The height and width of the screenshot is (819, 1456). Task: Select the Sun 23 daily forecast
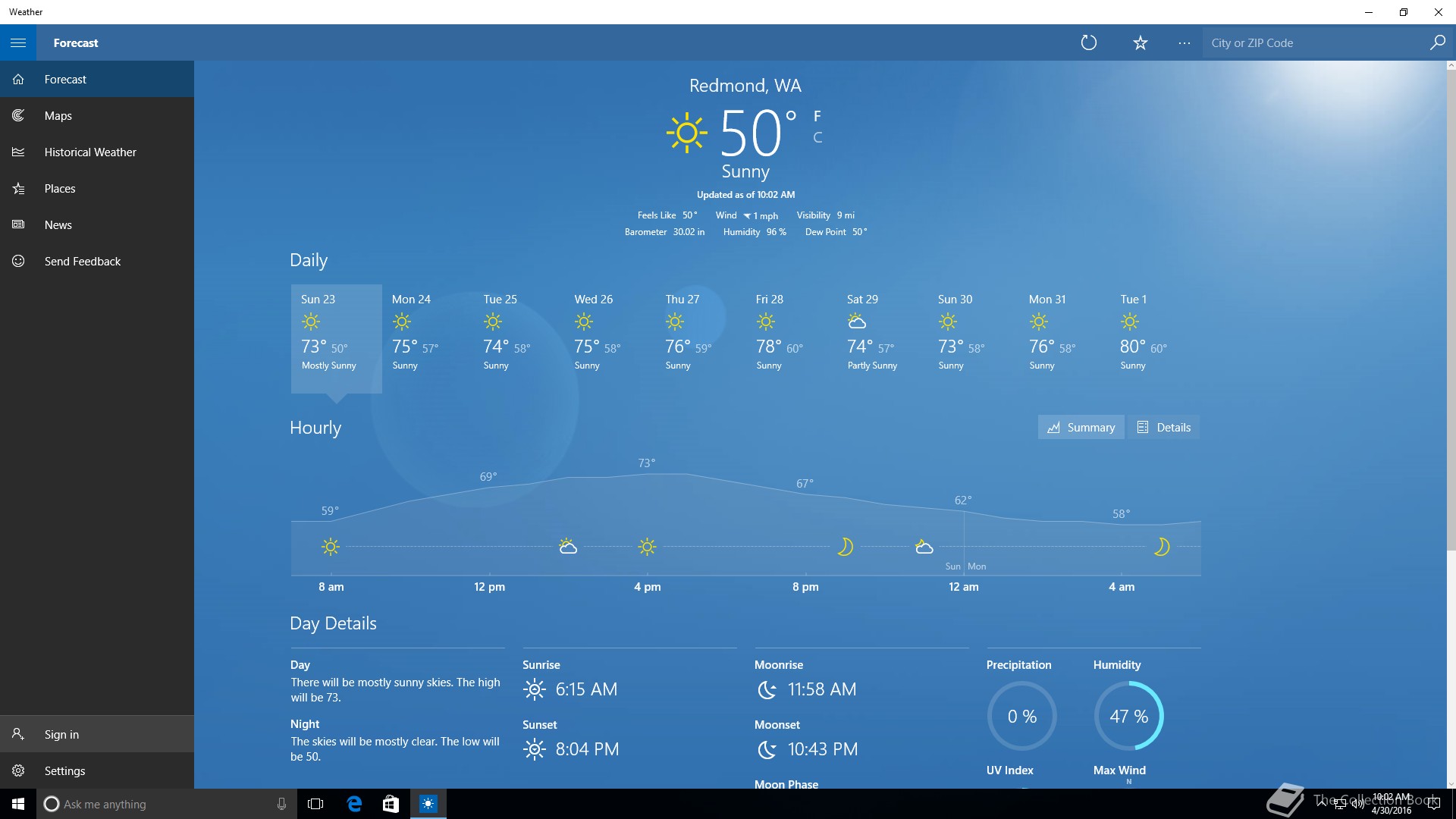click(x=336, y=338)
